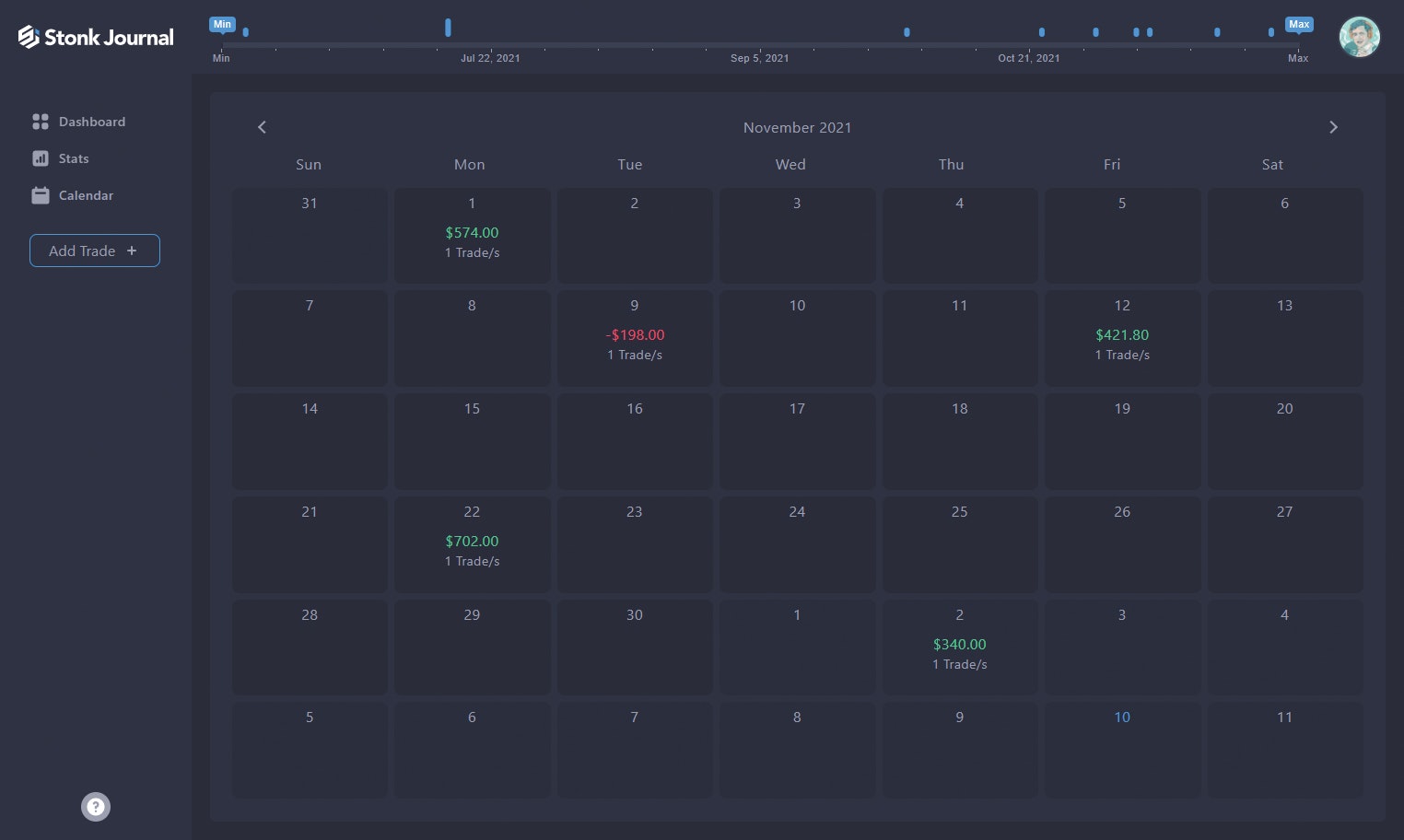Go to next month with right chevron
This screenshot has width=1404, height=840.
coord(1333,127)
